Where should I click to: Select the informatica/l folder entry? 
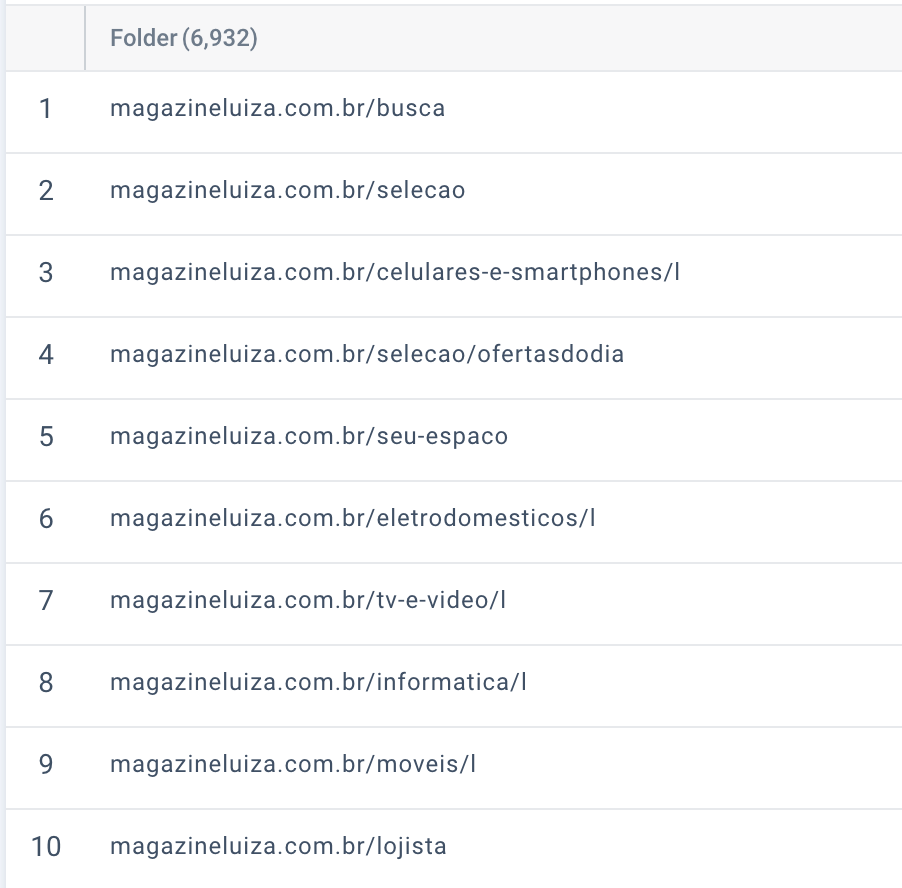[x=318, y=682]
